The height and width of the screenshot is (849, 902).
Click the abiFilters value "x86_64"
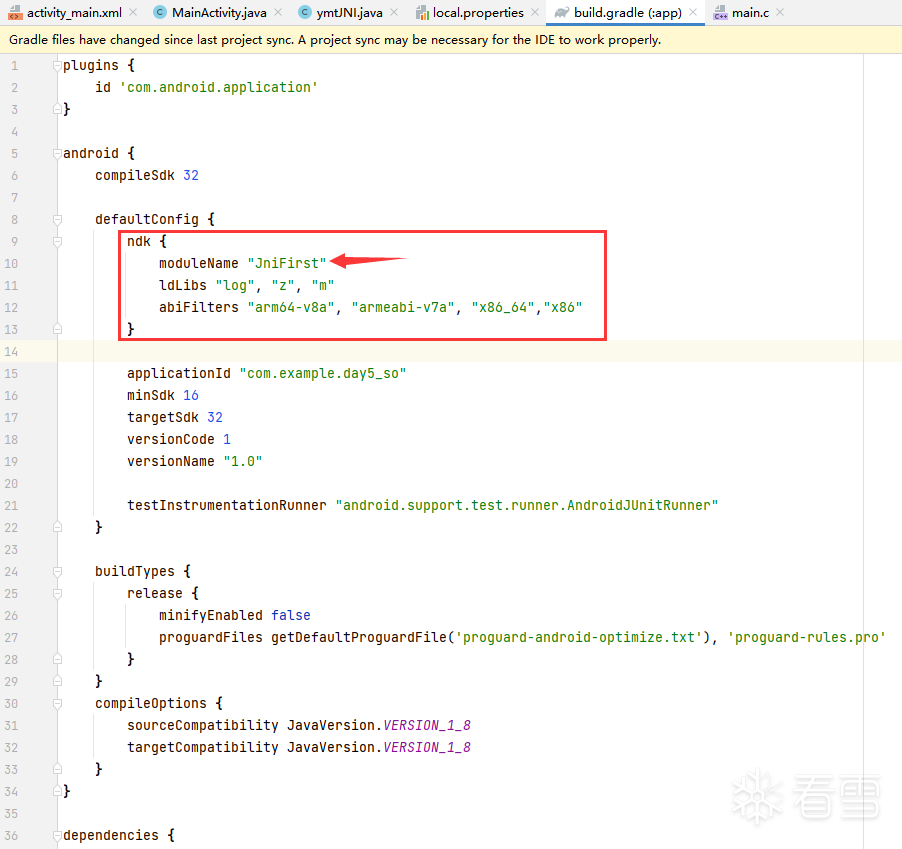[503, 308]
